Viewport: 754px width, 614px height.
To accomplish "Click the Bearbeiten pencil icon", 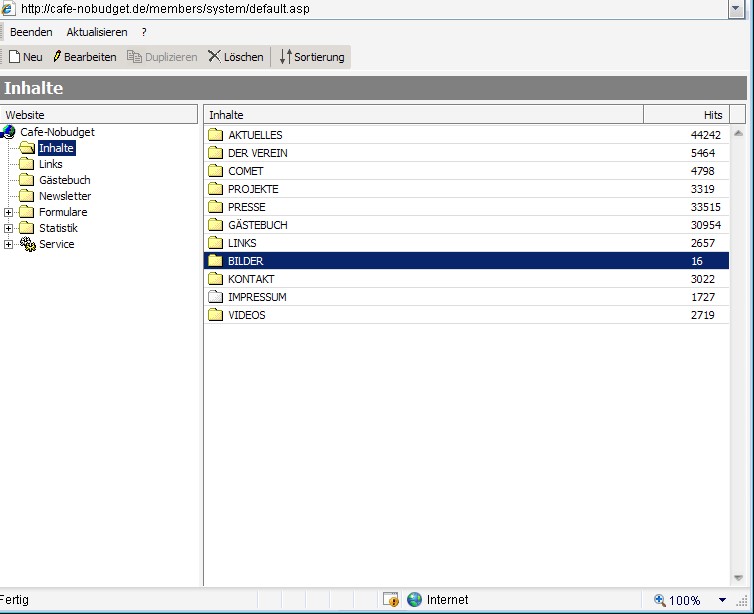I will [x=57, y=57].
